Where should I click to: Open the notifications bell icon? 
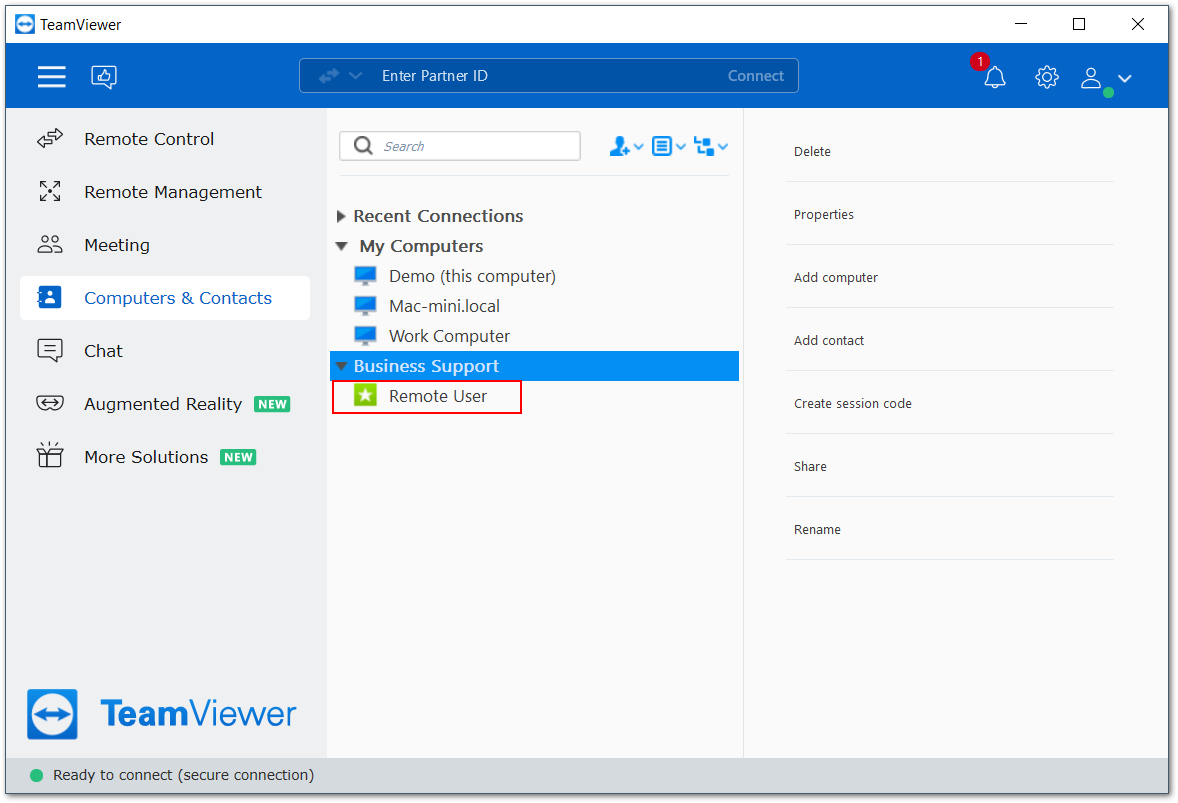tap(995, 77)
